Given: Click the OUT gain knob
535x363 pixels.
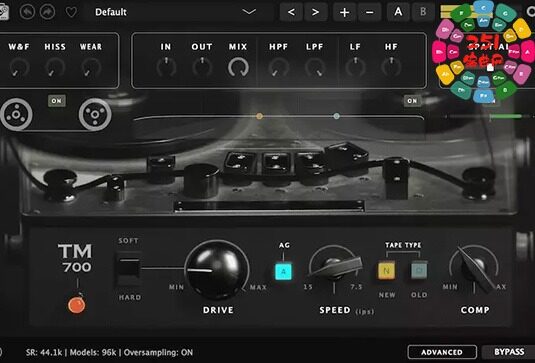Looking at the screenshot, I should 202,67.
